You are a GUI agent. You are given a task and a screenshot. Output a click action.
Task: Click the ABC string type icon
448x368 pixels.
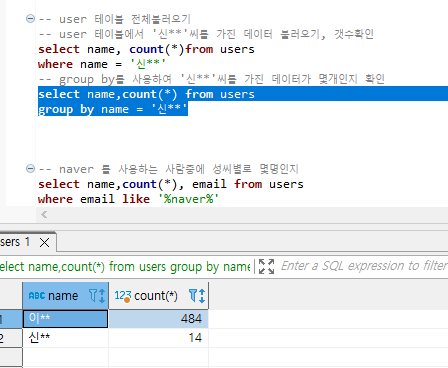point(37,296)
